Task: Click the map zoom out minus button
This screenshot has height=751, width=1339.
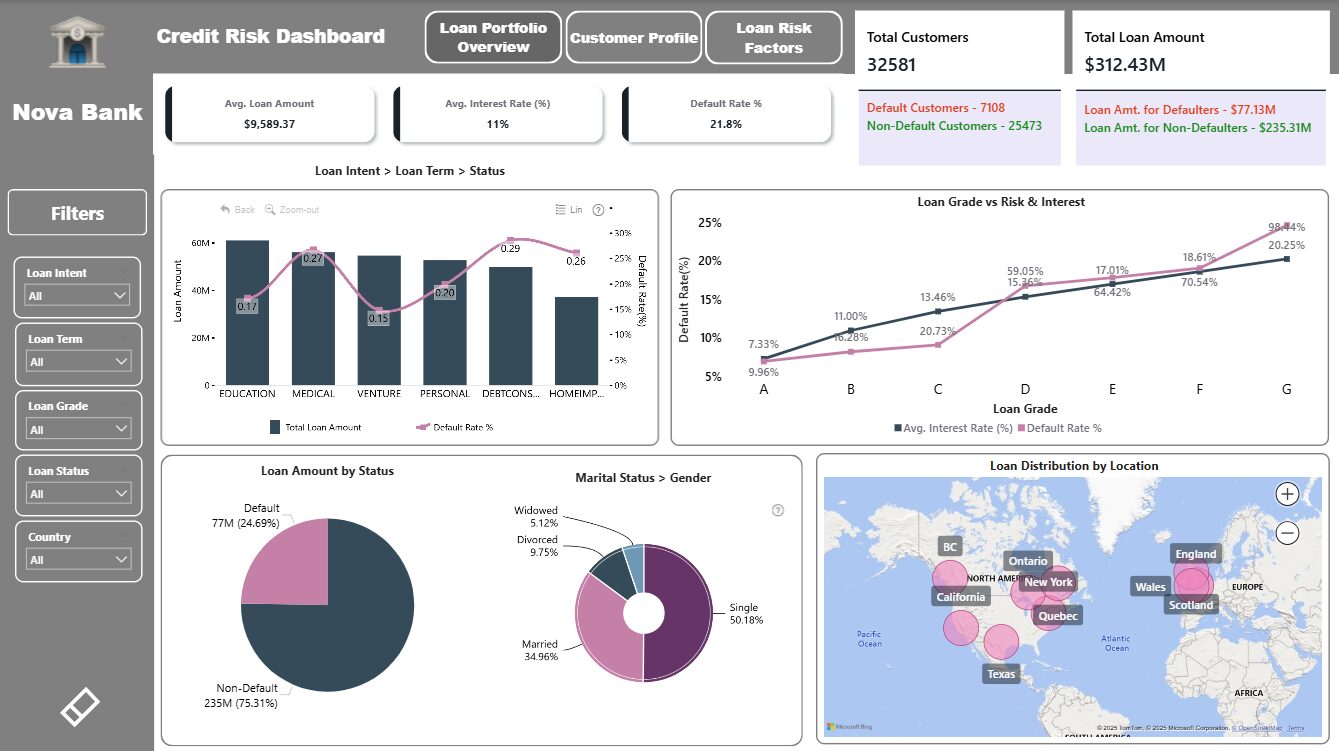Action: 1287,533
